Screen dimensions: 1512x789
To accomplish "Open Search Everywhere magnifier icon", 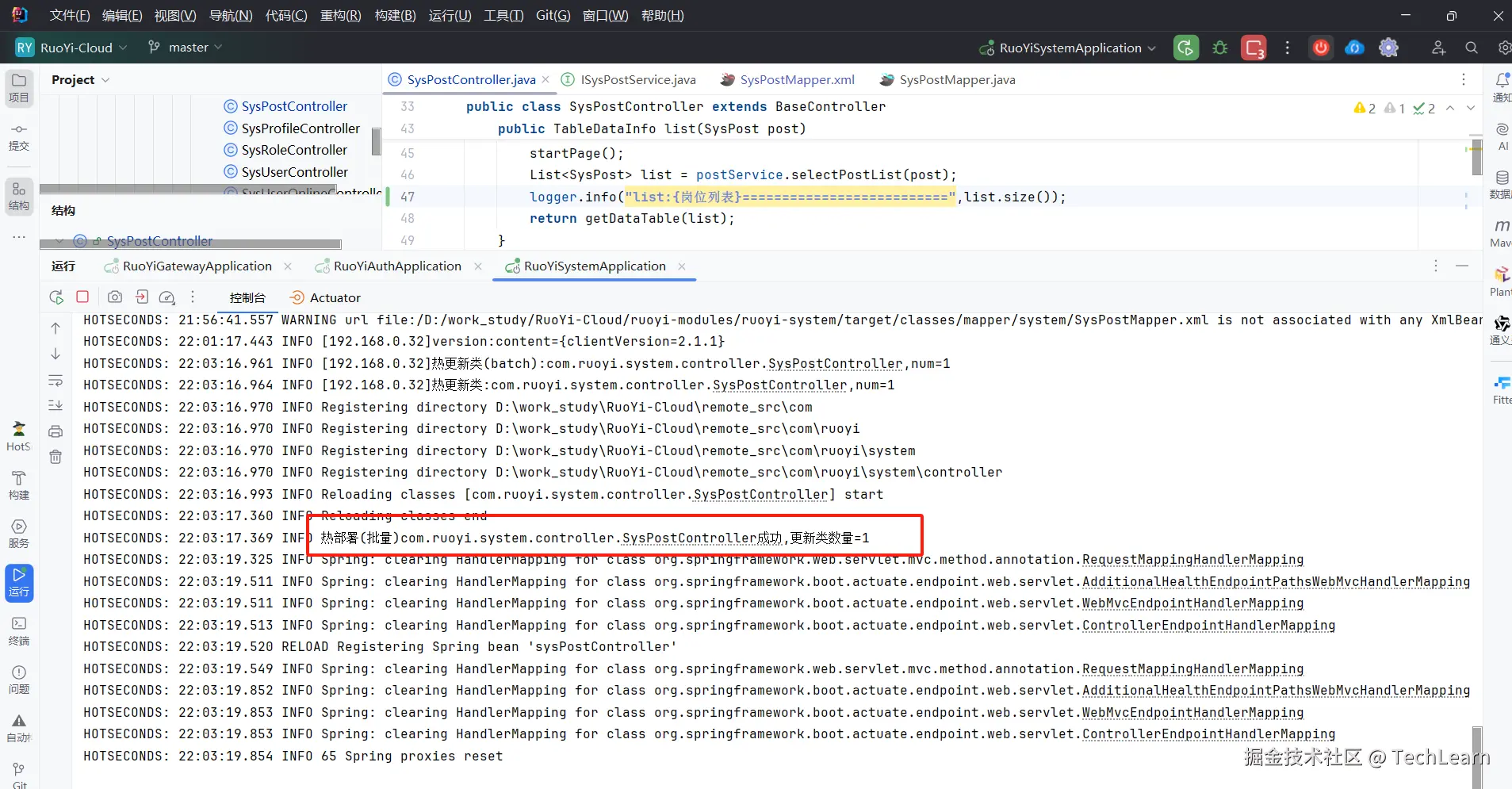I will coord(1472,48).
